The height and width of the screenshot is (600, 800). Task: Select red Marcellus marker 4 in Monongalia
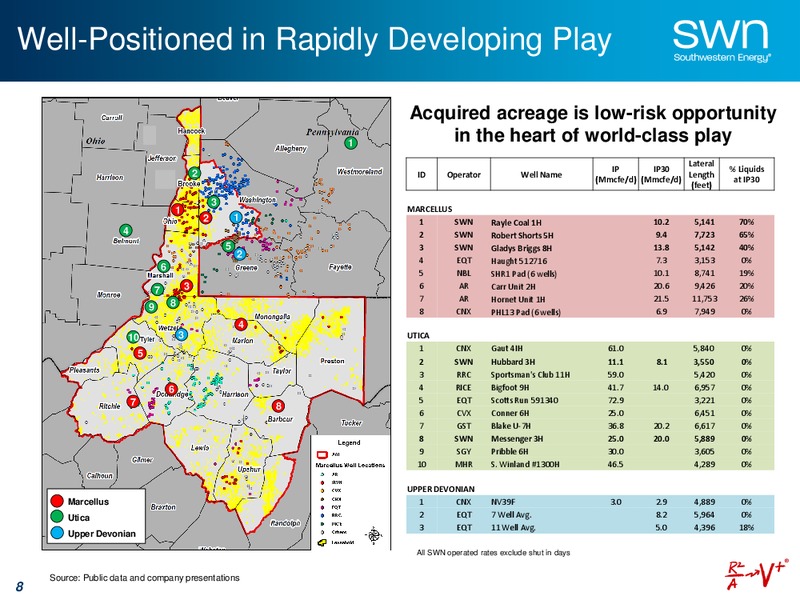[x=241, y=324]
